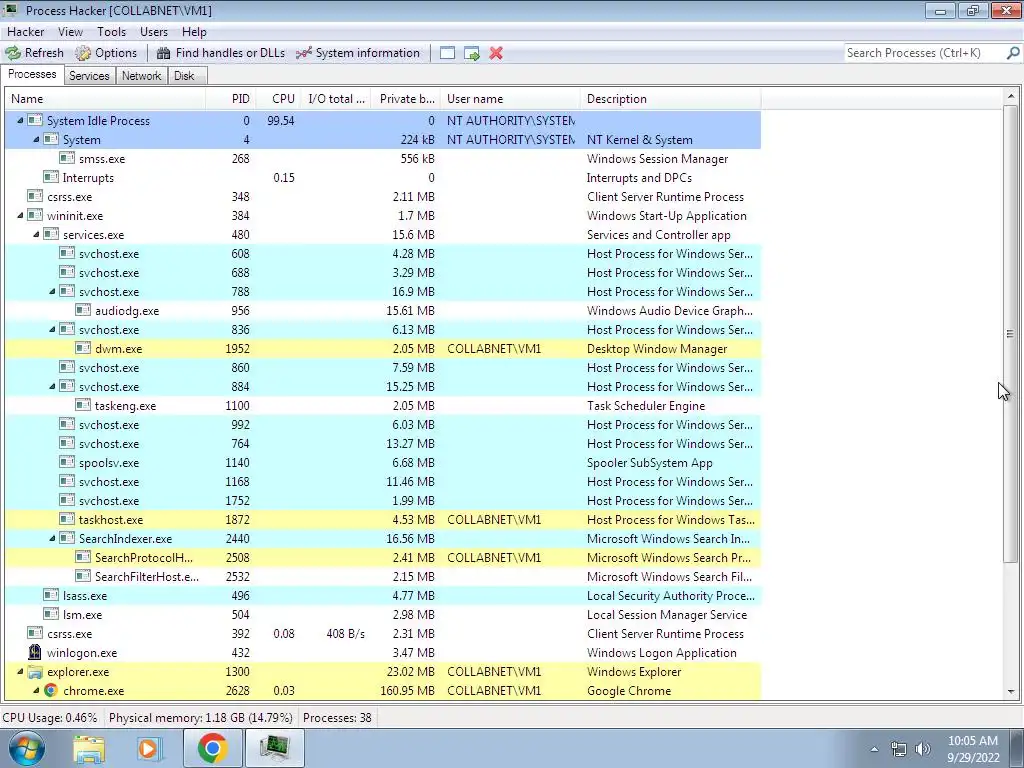The image size is (1024, 768).
Task: Sort by the Name column header
Action: click(x=105, y=99)
